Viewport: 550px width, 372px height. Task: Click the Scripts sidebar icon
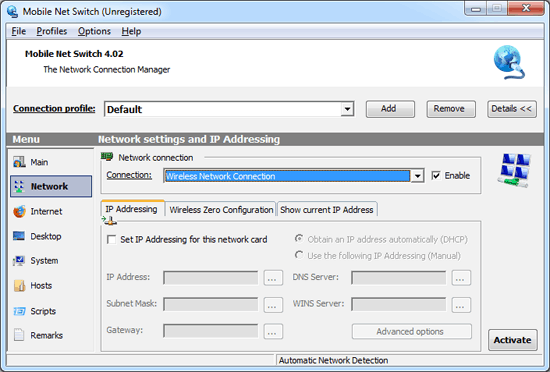tap(19, 311)
